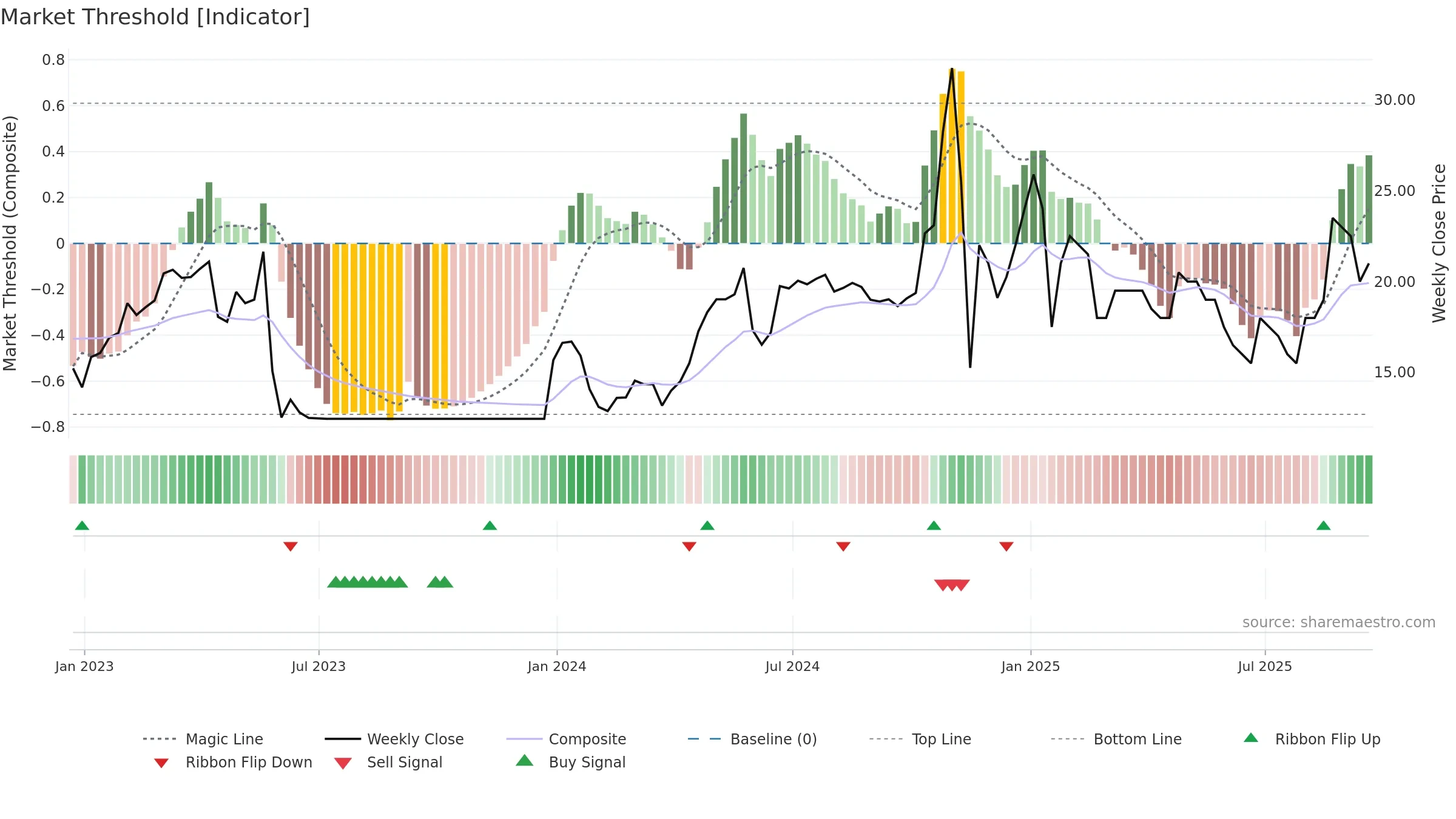Click the Jan 2024 x-axis label
This screenshot has width=1456, height=819.
pos(557,666)
